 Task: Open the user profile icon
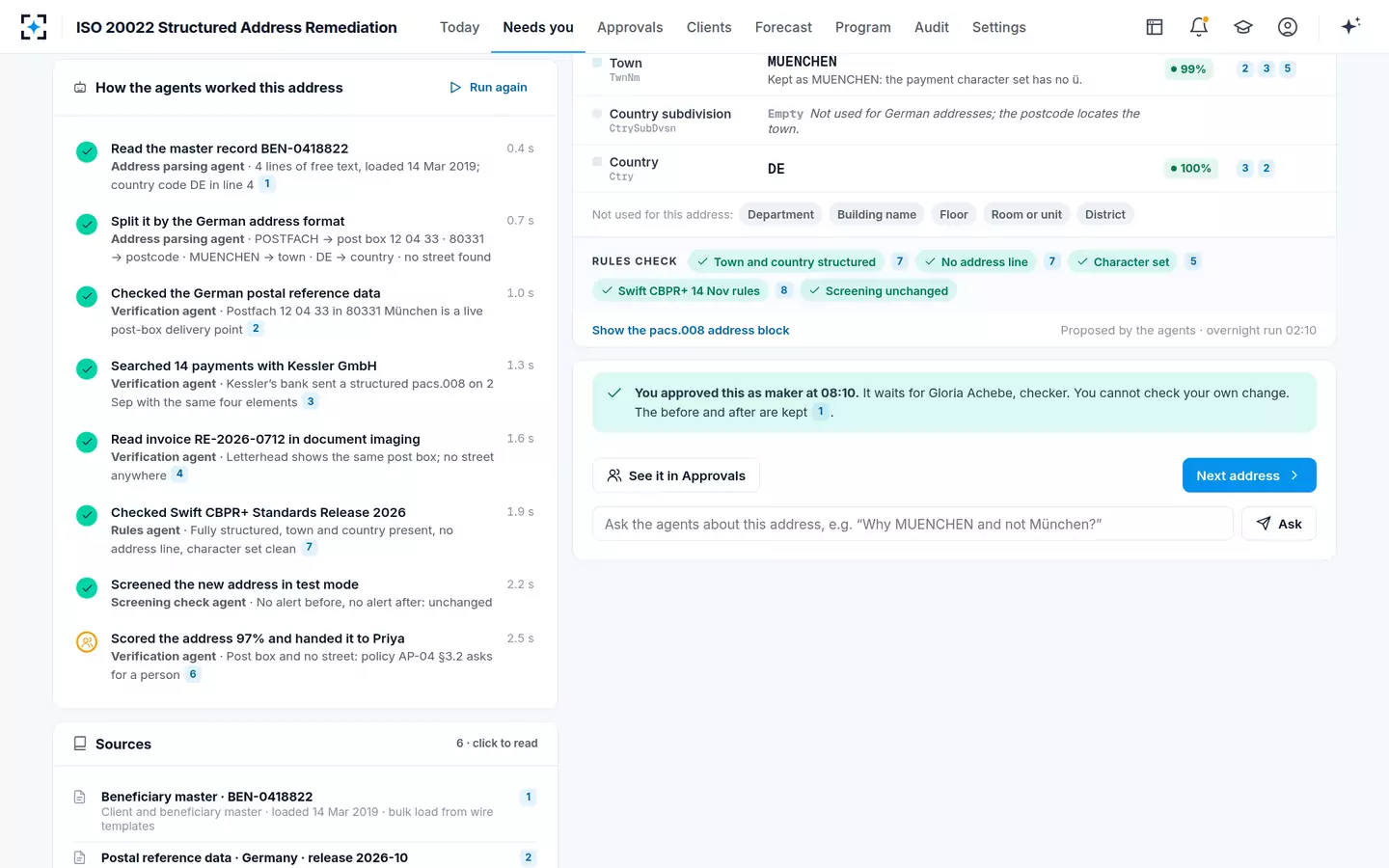1288,27
